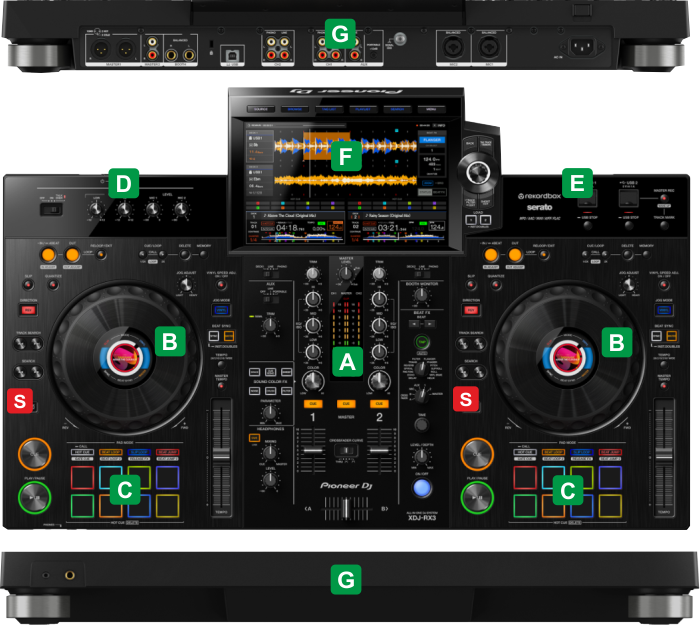Set LOOP IN on deck 1
This screenshot has width=700, height=625.
click(48, 255)
